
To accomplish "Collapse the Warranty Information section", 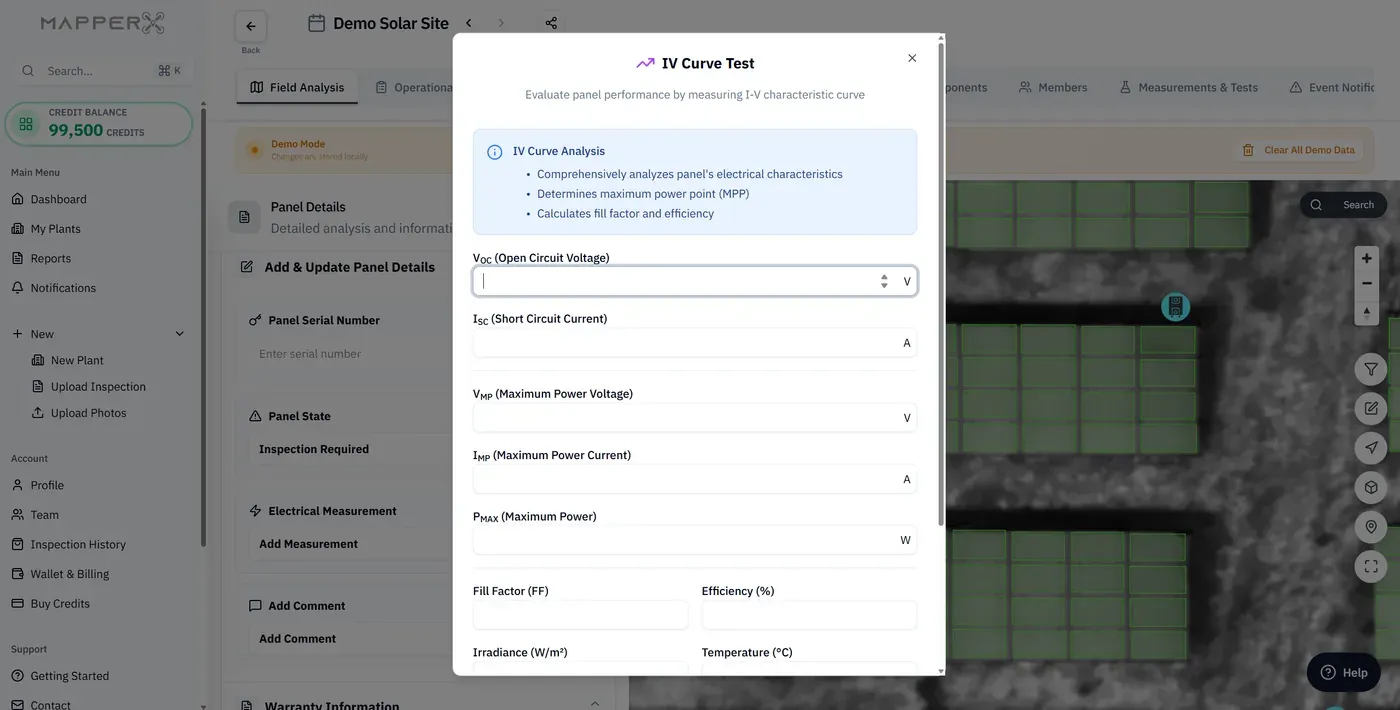I will [x=595, y=704].
